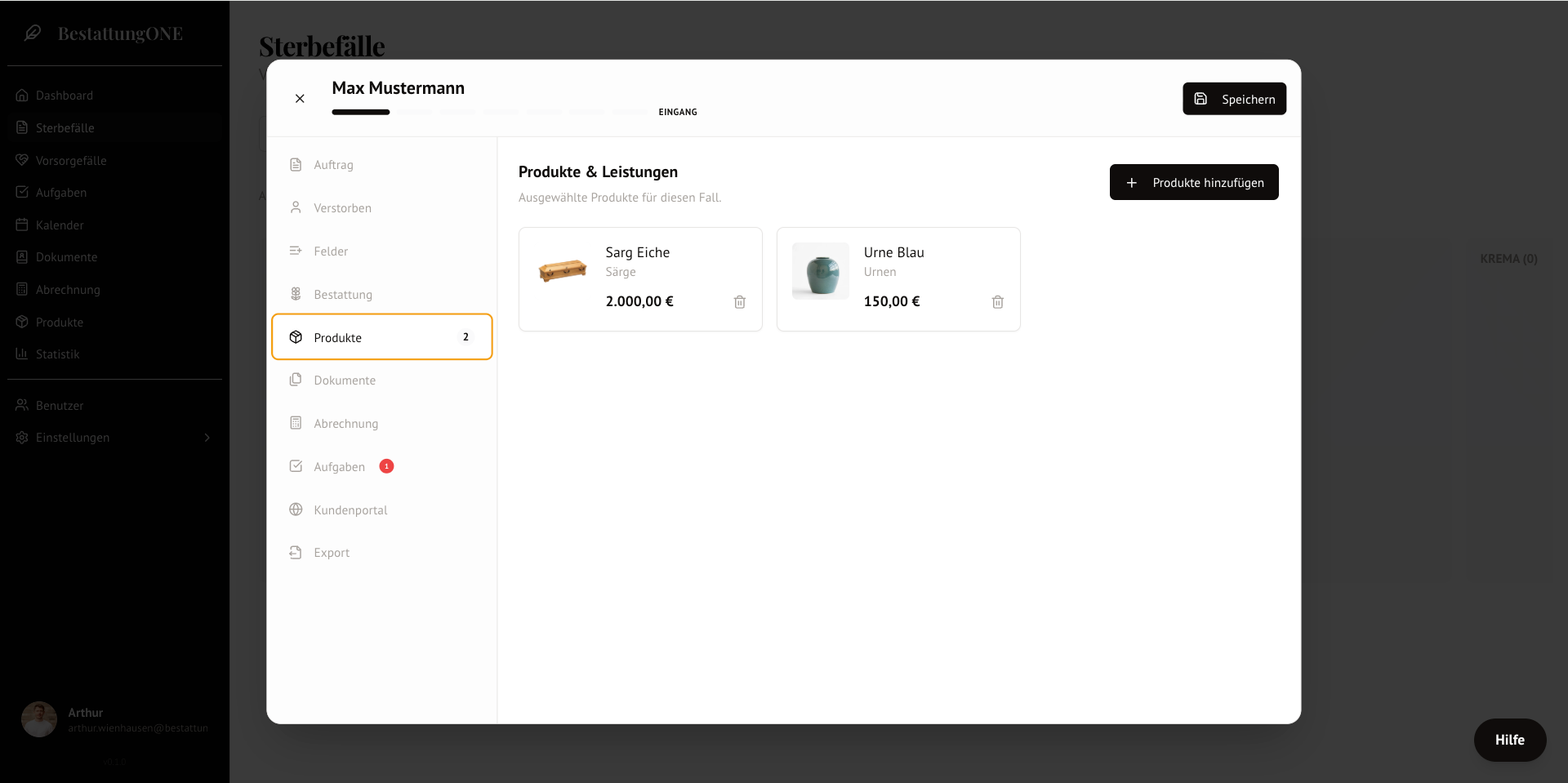Click the Urnen category label
This screenshot has height=783, width=1568.
(x=880, y=272)
